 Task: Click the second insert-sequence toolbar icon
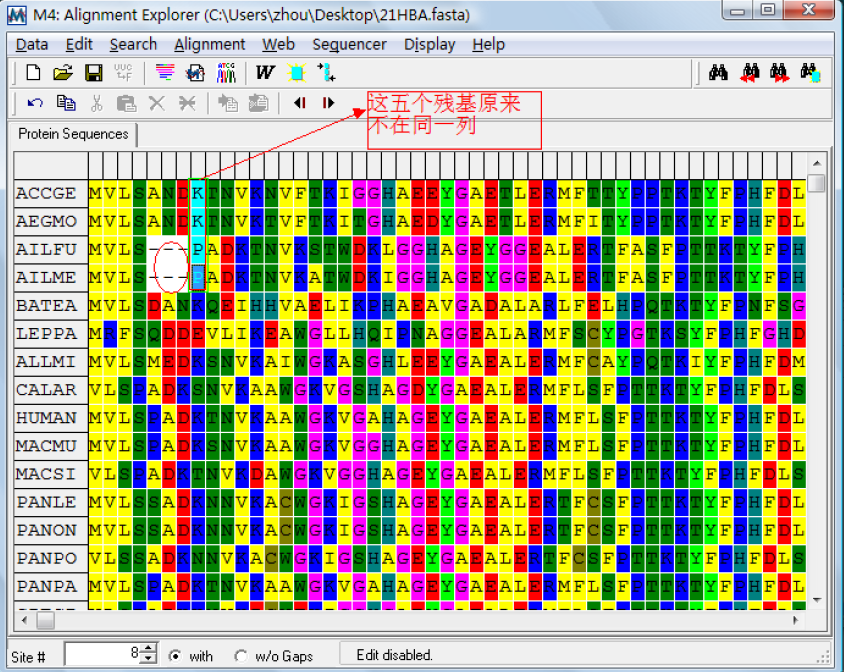pyautogui.click(x=258, y=103)
